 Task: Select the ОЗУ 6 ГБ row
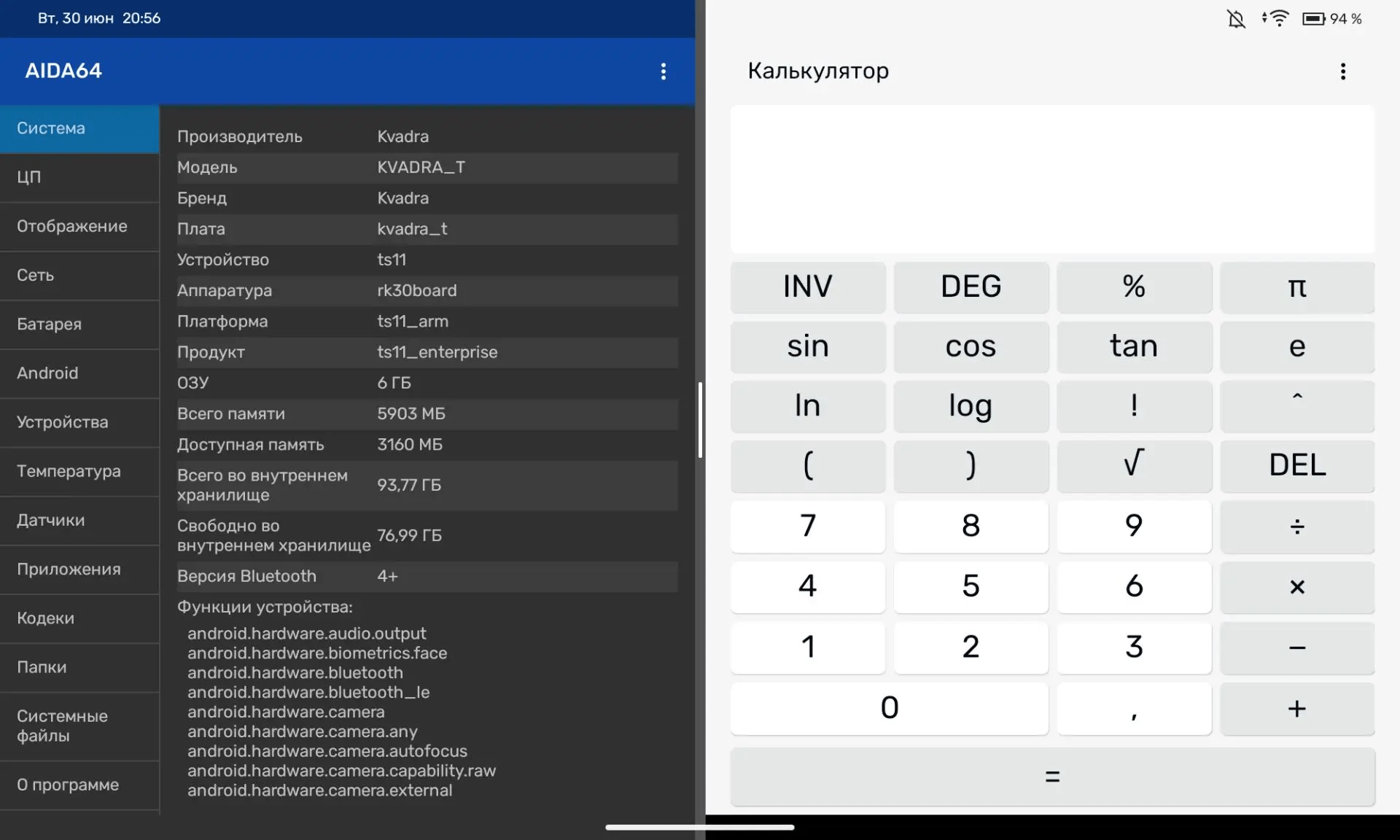point(427,383)
